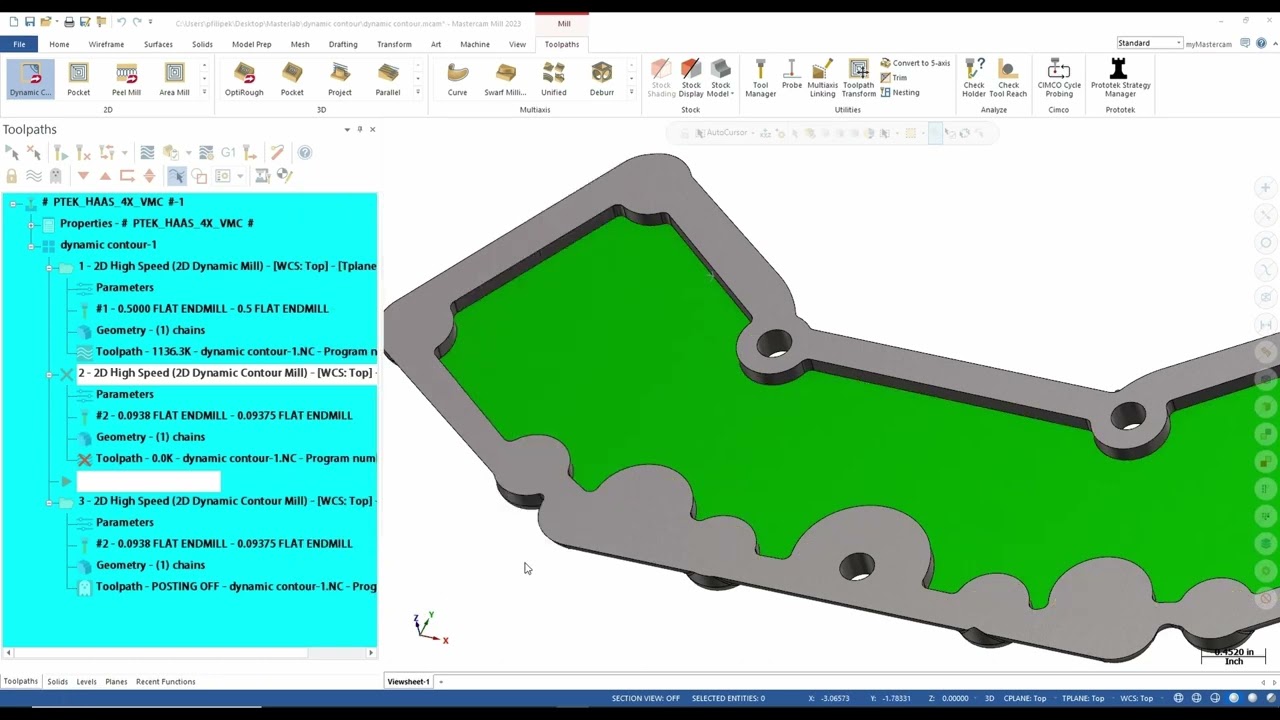The width and height of the screenshot is (1280, 720).
Task: Choose the Parallel 3D toolpath
Action: pos(388,79)
